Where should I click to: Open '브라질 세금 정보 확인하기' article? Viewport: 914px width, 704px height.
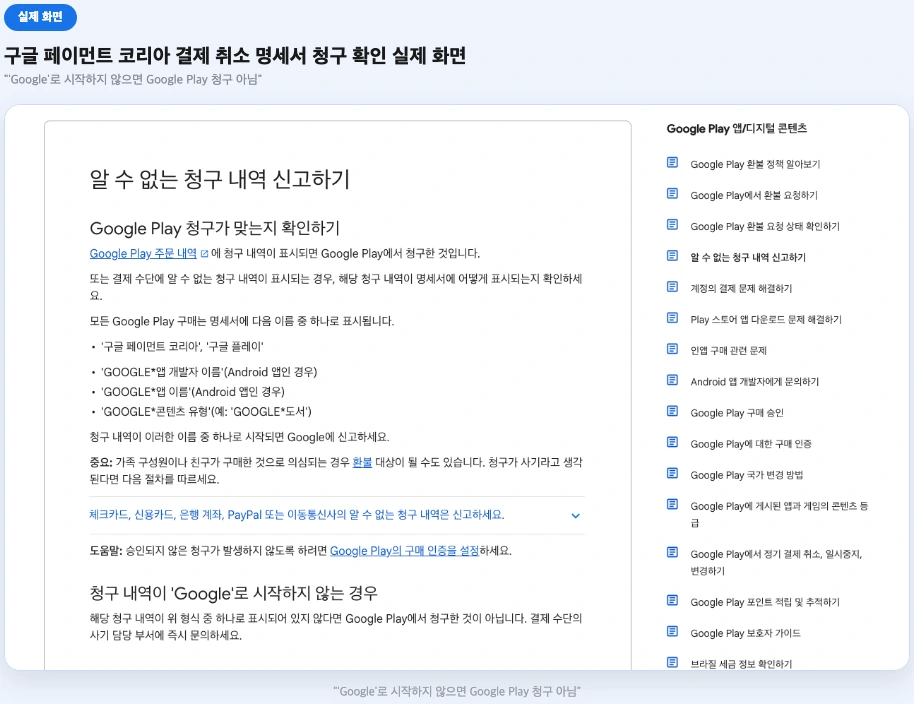[x=741, y=664]
